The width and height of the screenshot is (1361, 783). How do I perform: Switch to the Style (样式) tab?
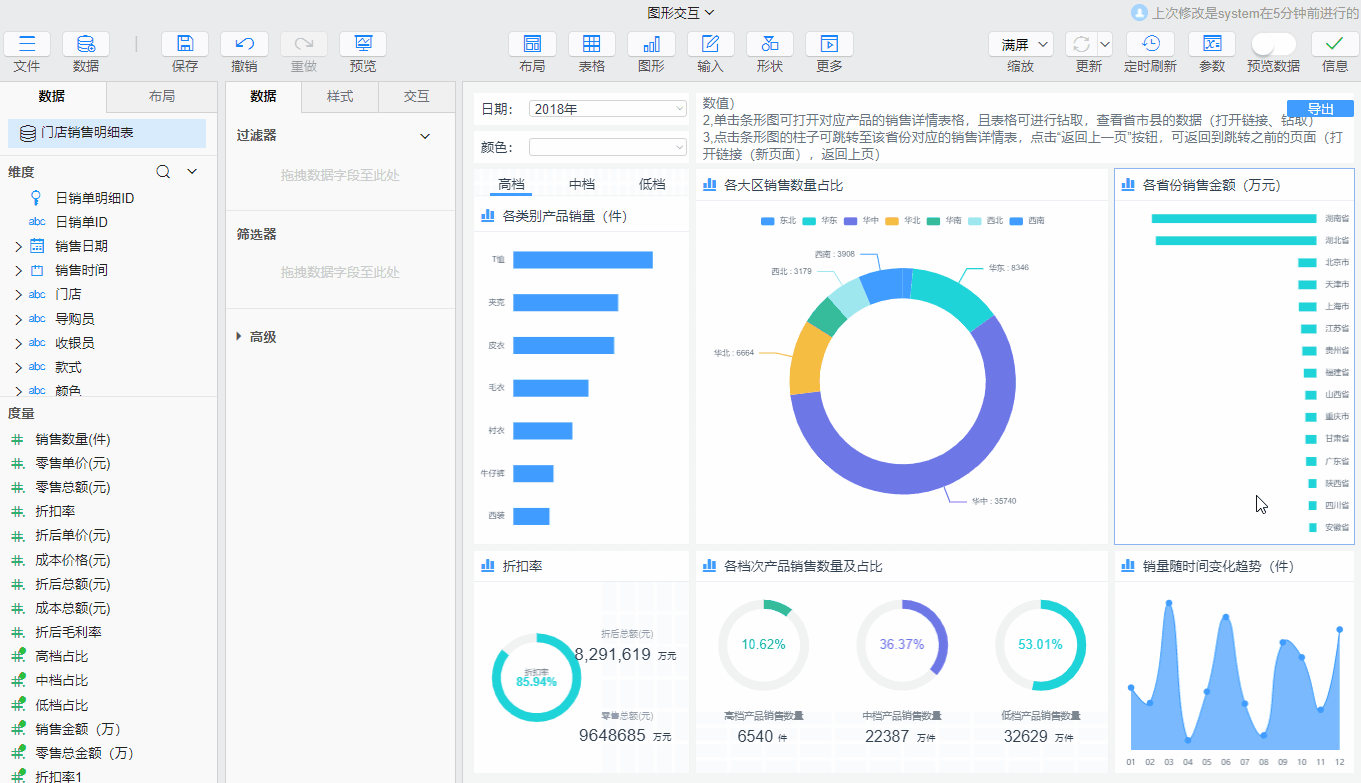[x=340, y=97]
